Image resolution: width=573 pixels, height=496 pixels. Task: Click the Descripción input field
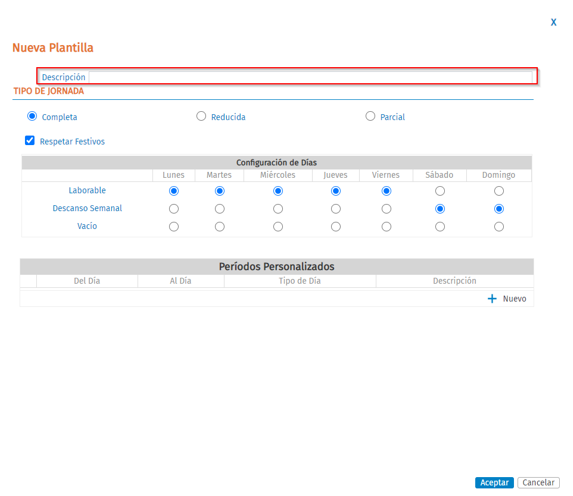point(311,77)
